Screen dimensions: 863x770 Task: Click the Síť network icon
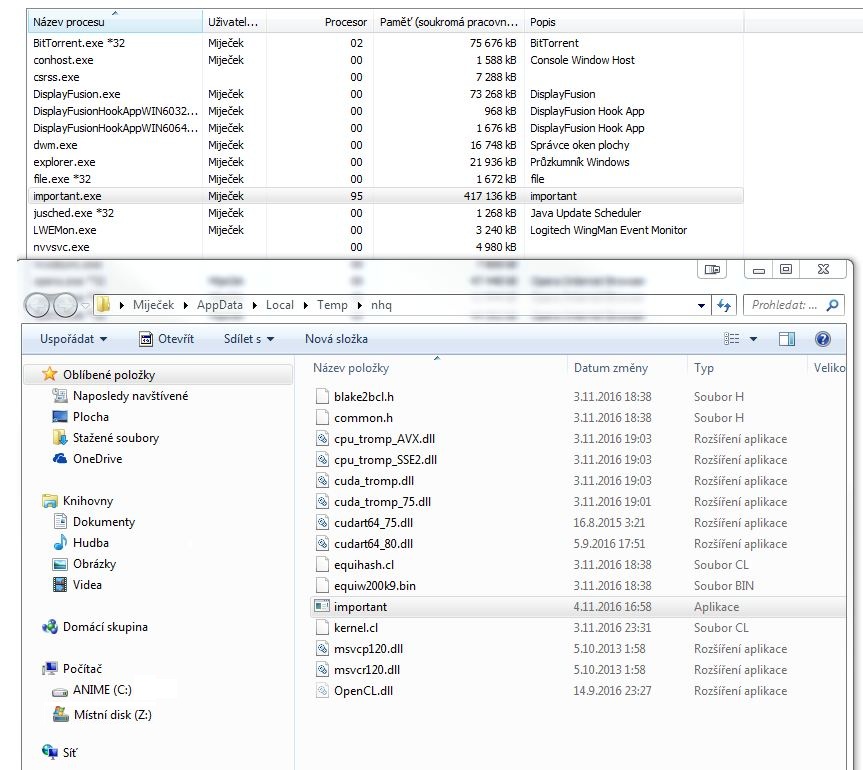pos(50,752)
